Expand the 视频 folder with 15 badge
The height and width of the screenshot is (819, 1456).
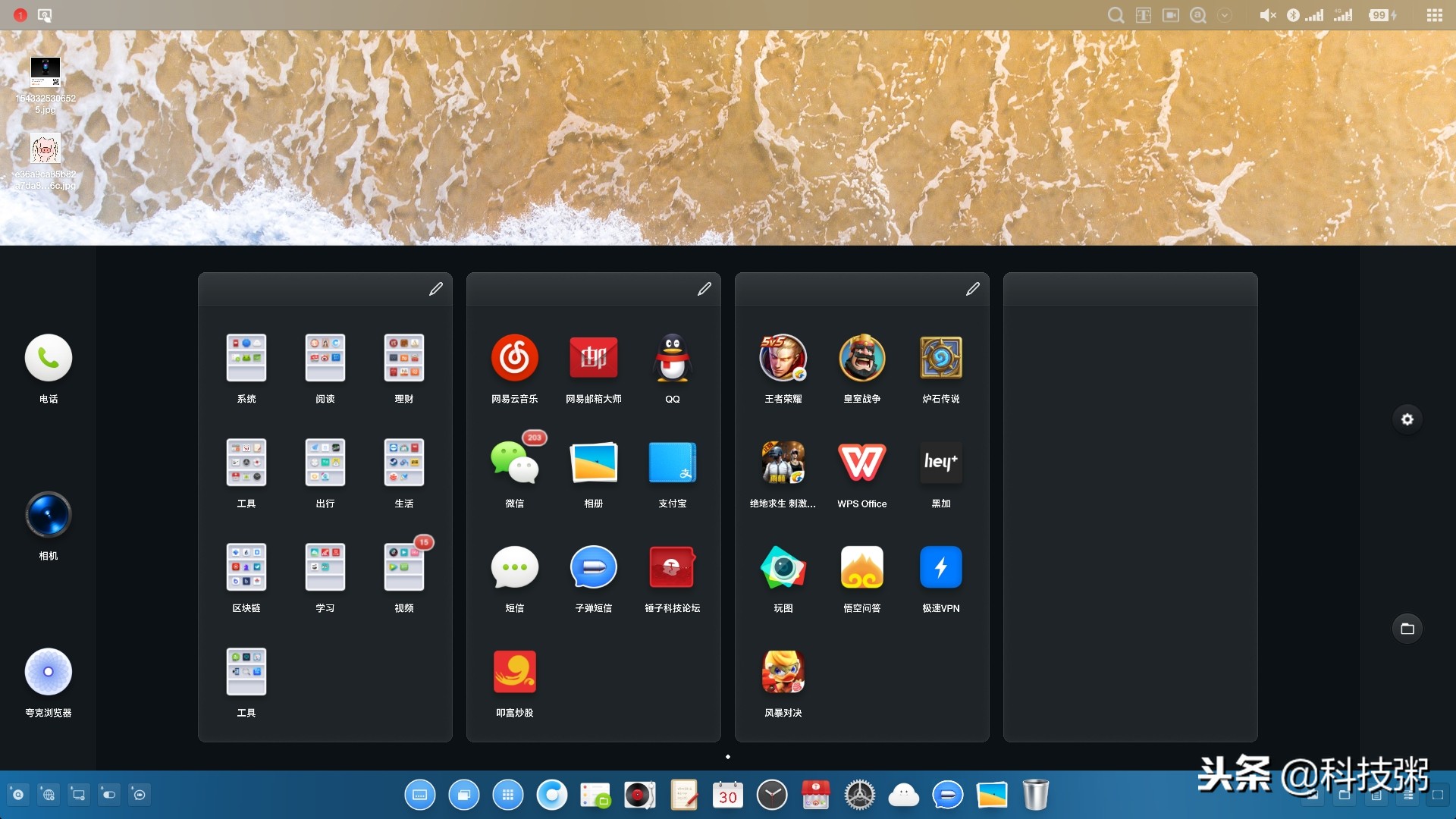(x=403, y=567)
